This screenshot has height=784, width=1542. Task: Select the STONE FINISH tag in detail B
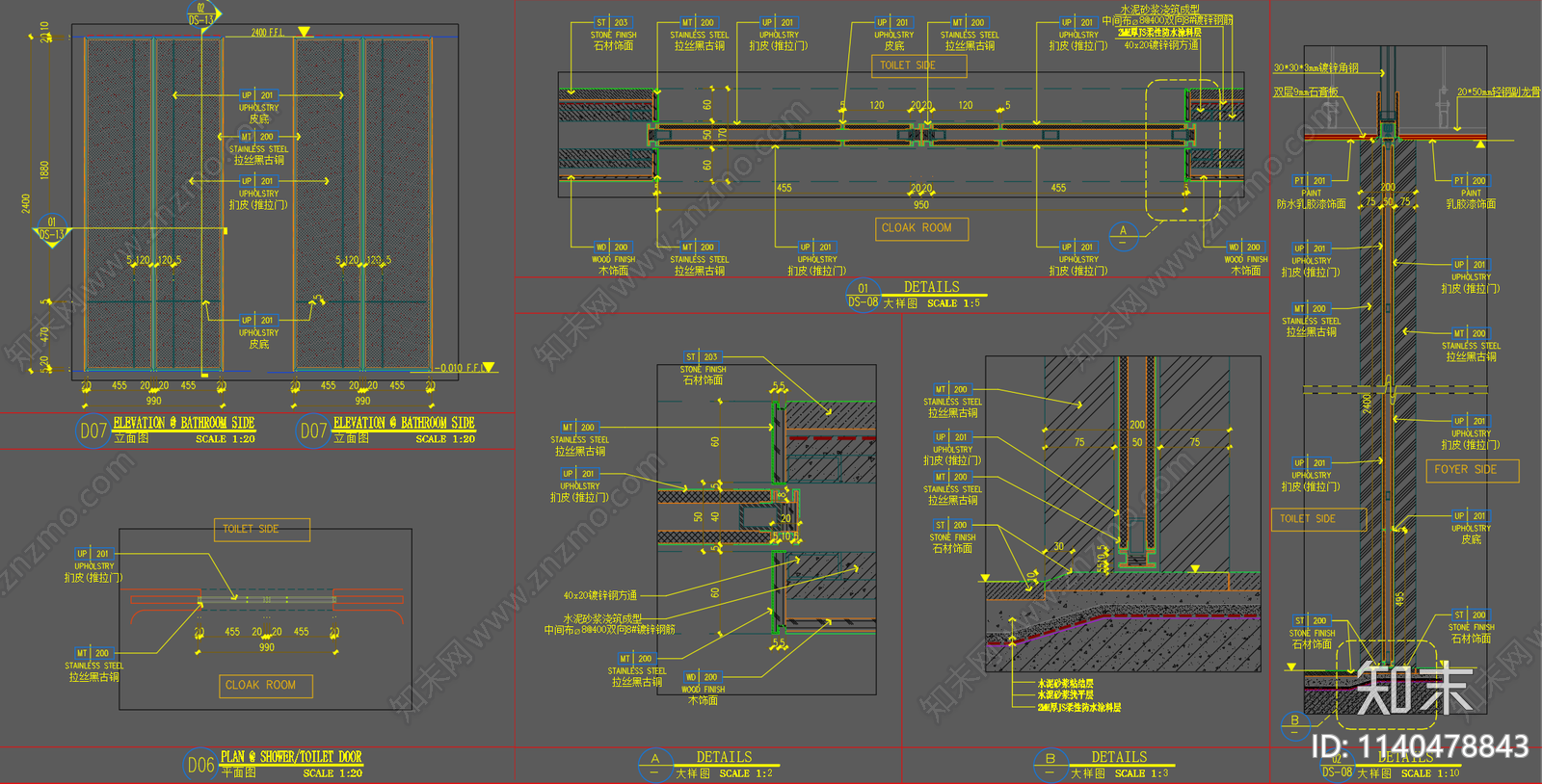coord(952,537)
